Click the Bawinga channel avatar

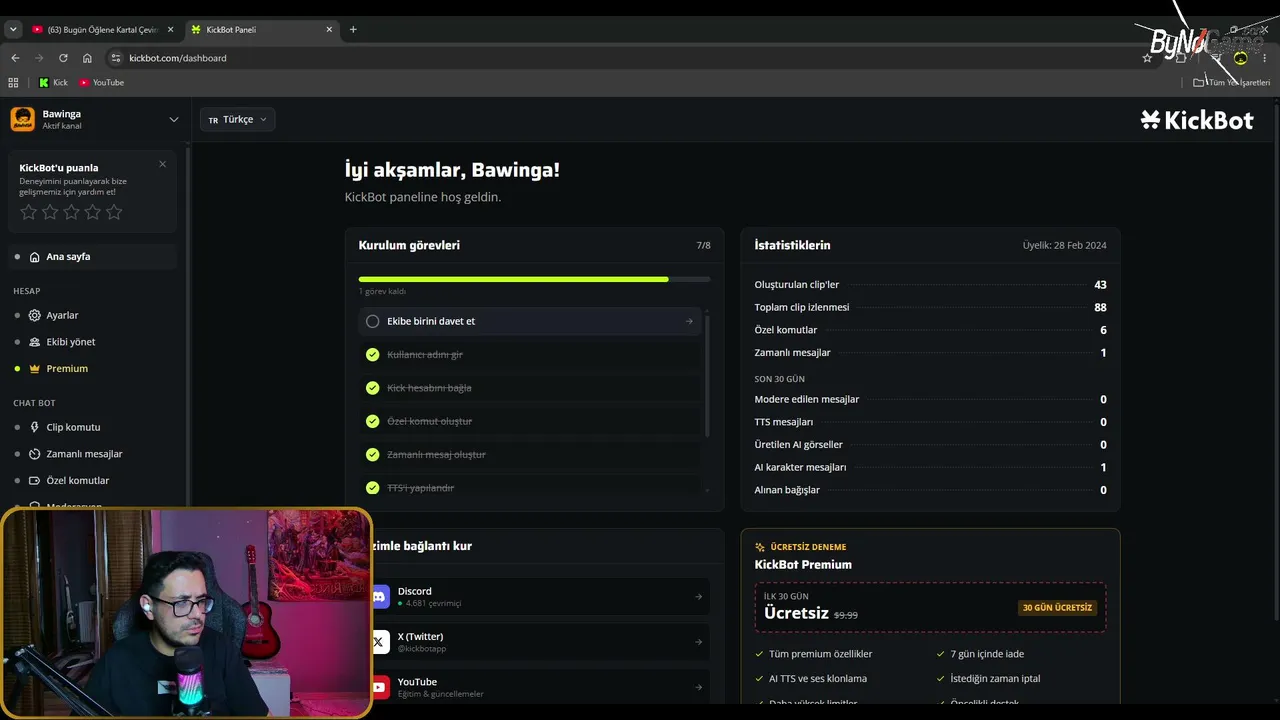[22, 119]
